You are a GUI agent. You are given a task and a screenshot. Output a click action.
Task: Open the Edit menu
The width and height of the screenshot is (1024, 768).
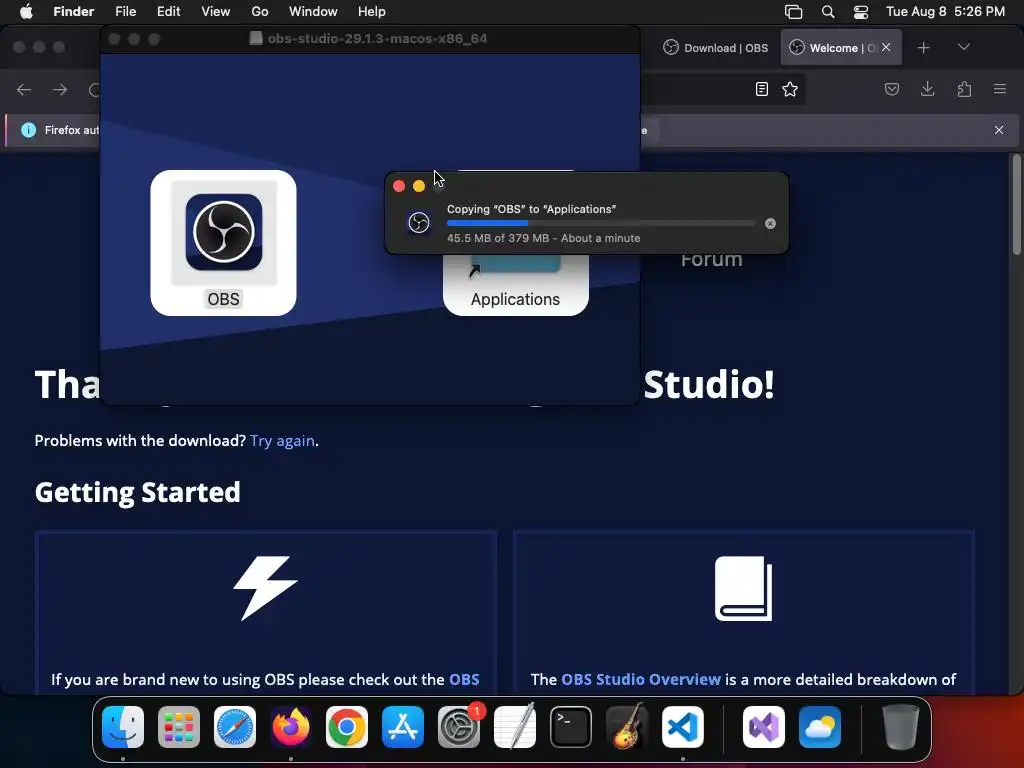coord(168,12)
